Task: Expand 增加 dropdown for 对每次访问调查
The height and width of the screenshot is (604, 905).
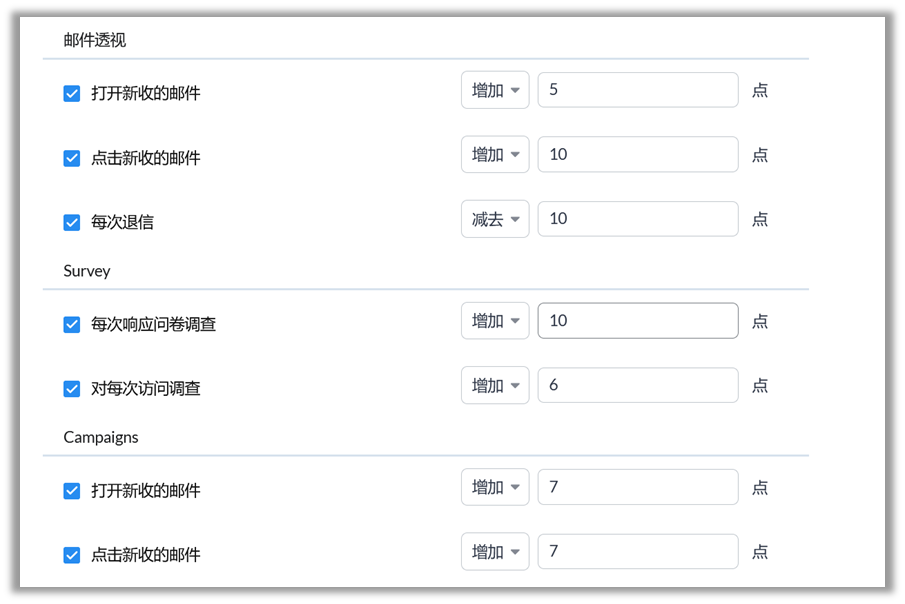Action: coord(495,385)
